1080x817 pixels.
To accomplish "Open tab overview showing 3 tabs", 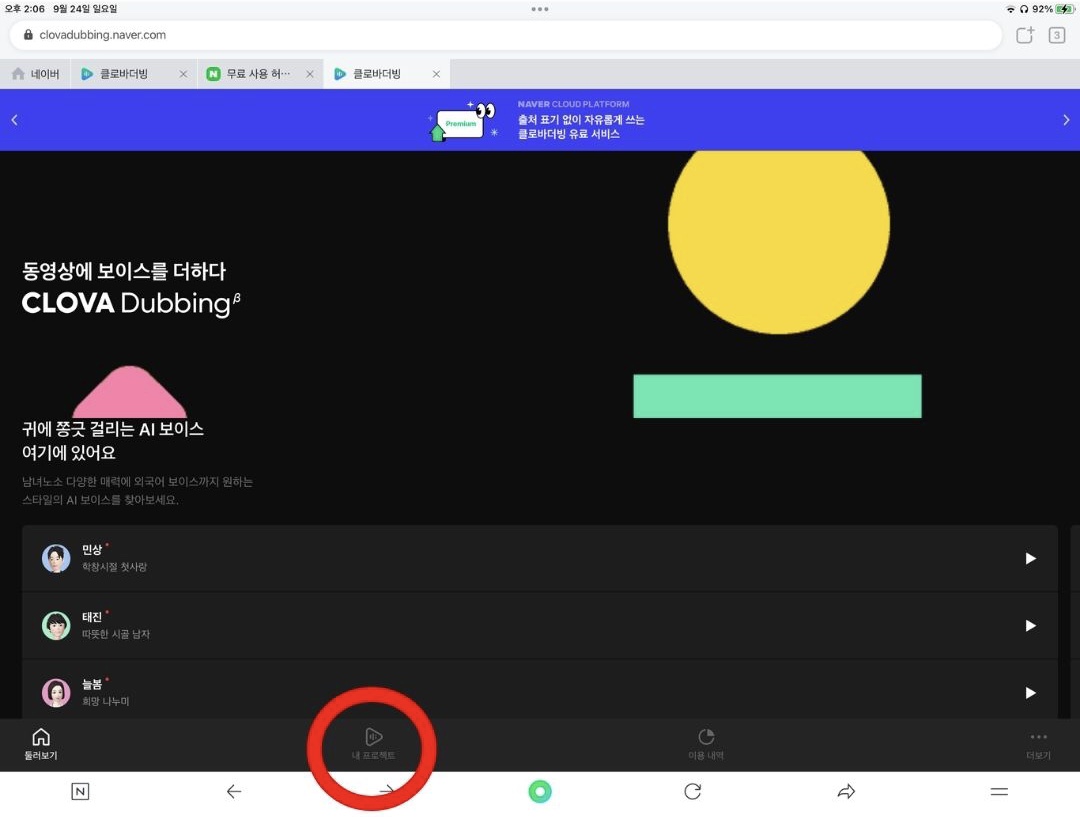I will click(1057, 35).
